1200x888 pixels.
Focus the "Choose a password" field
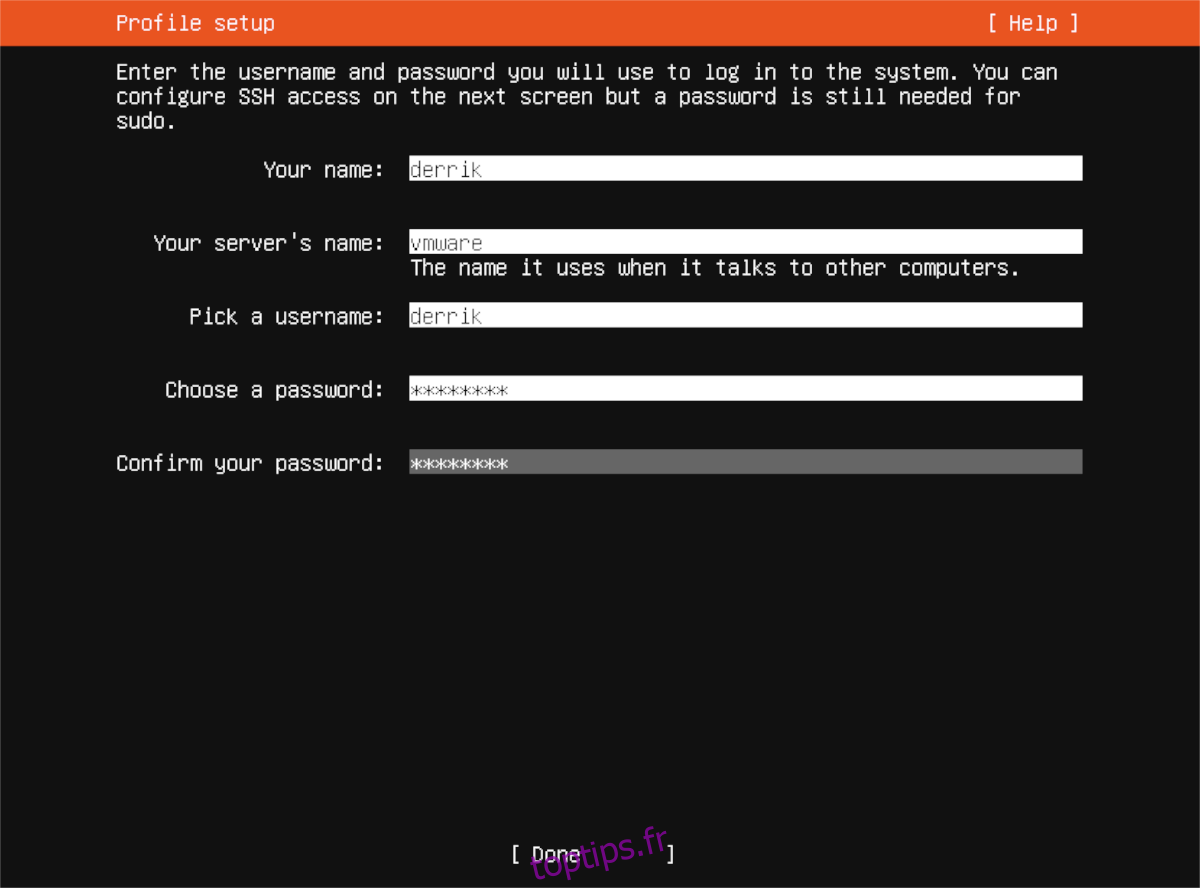[745, 389]
